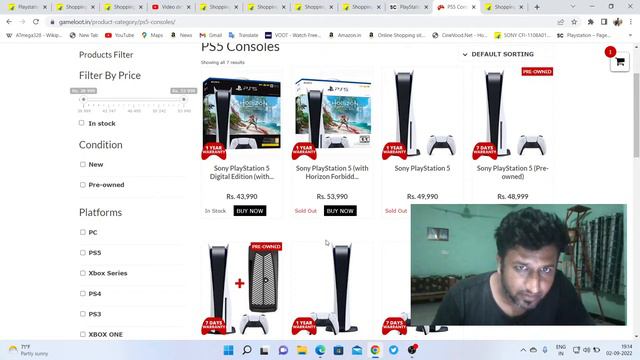Check the Xbox Series platform filter
The height and width of the screenshot is (360, 640).
point(83,273)
